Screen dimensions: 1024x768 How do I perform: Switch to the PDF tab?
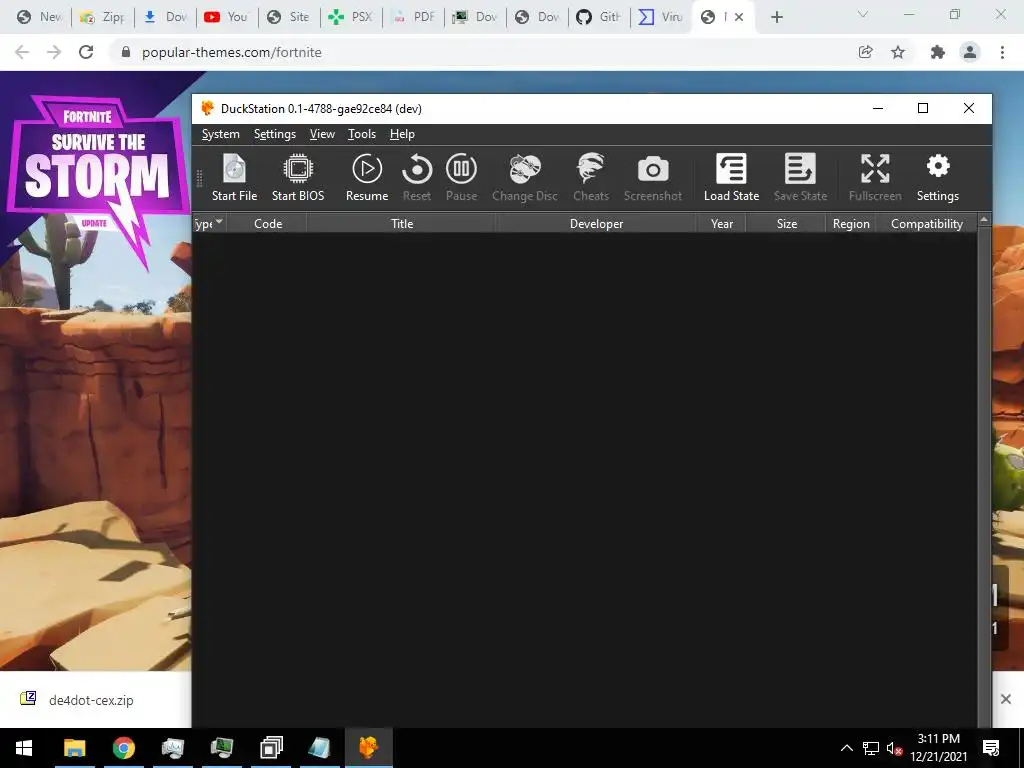click(x=412, y=17)
